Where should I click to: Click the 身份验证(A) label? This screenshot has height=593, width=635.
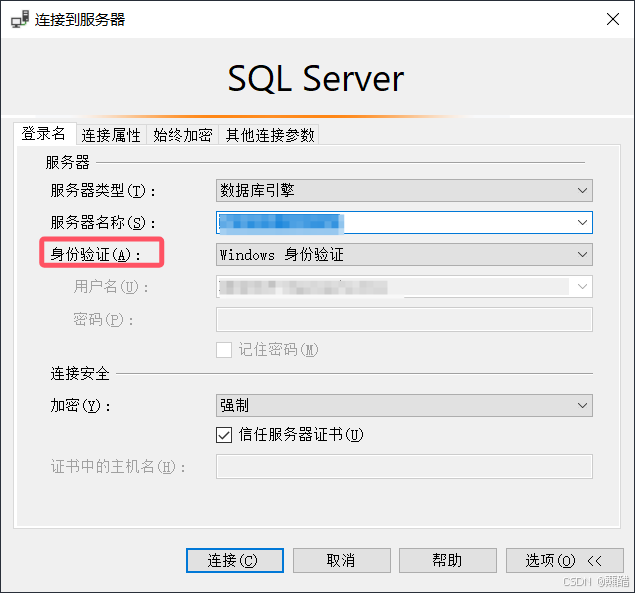[x=96, y=255]
